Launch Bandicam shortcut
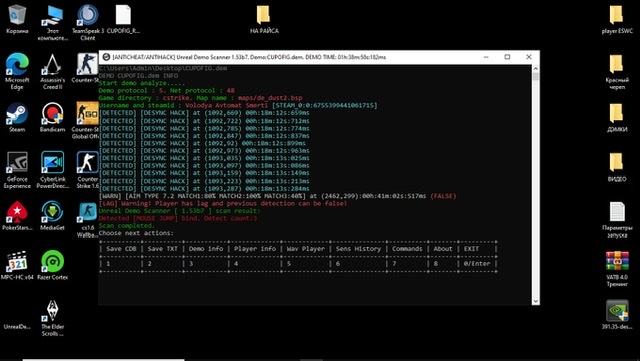640x361 pixels. 52,117
